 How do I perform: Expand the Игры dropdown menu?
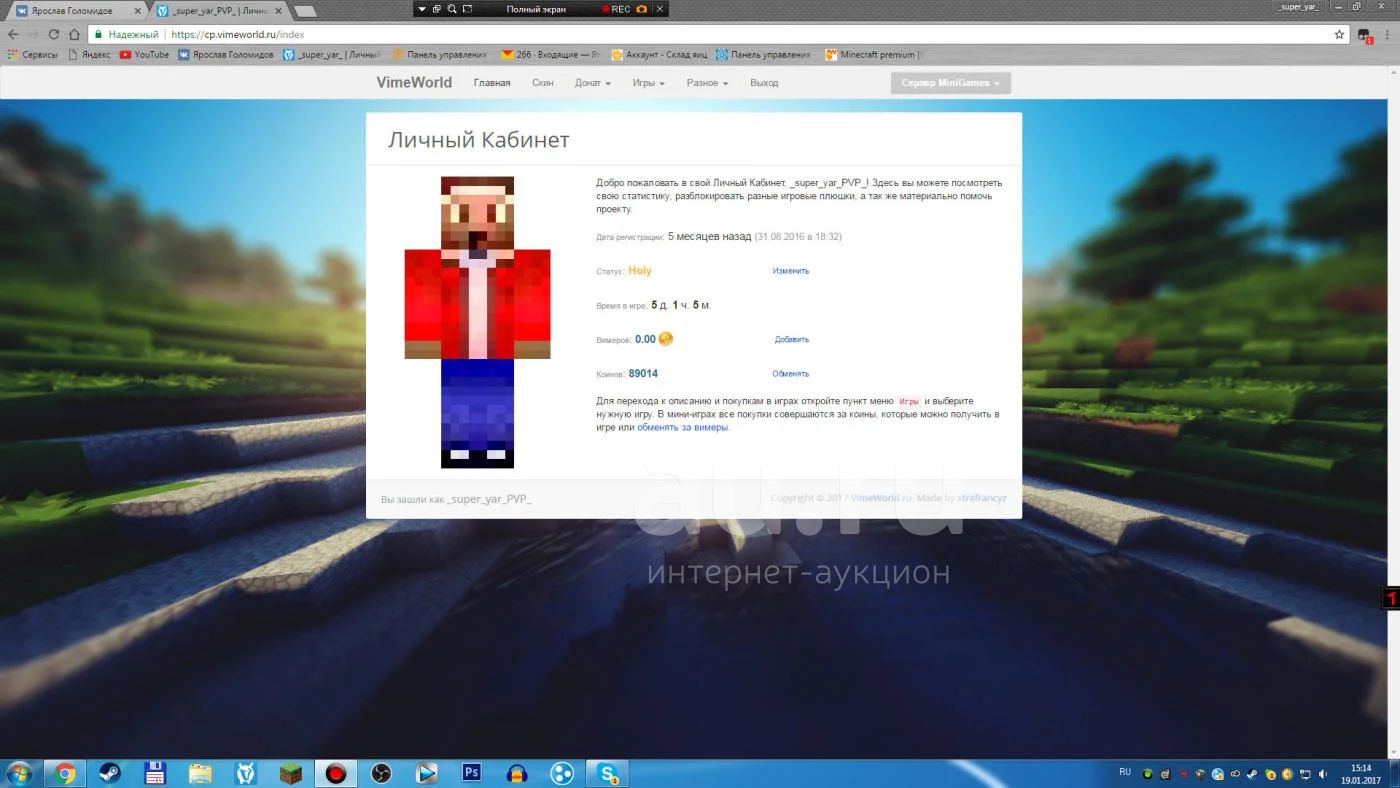(x=648, y=83)
